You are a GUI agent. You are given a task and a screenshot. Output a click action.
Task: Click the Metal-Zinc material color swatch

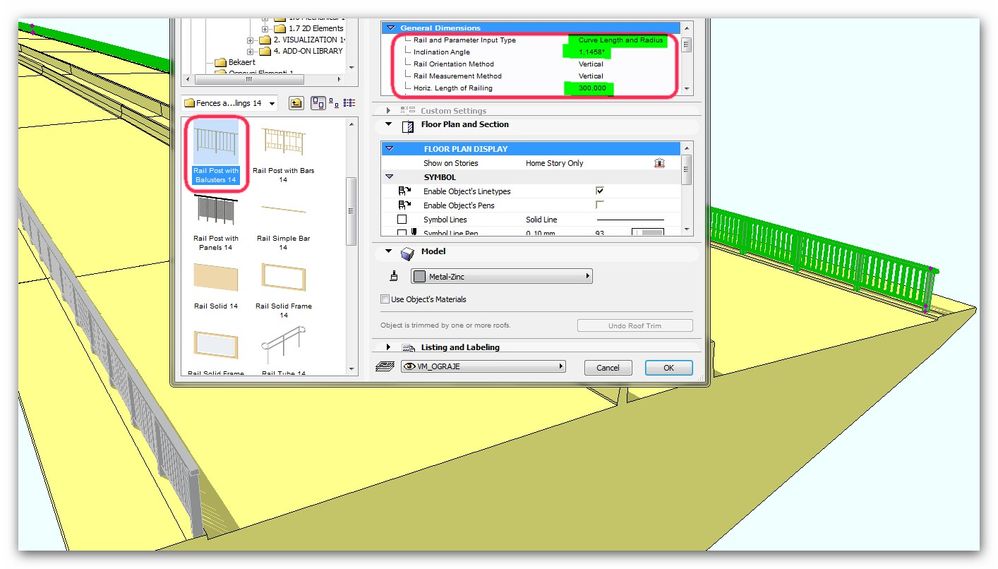pyautogui.click(x=419, y=276)
